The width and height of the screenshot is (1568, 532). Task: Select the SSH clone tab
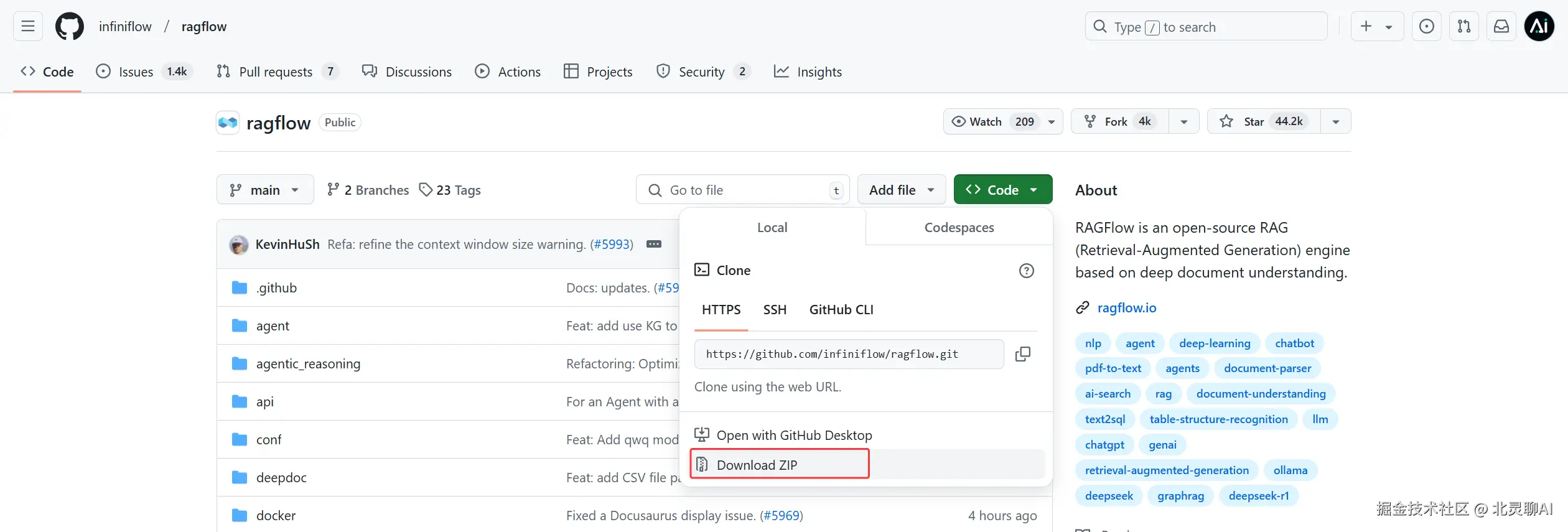coord(775,310)
